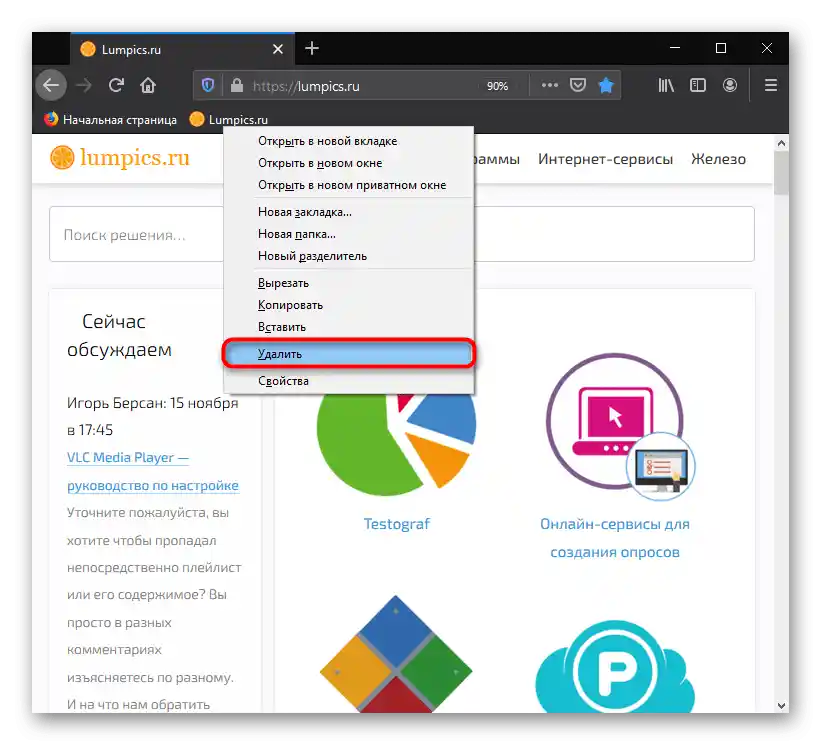Open the tracking protection shield icon
This screenshot has height=745, width=821.
pyautogui.click(x=207, y=85)
